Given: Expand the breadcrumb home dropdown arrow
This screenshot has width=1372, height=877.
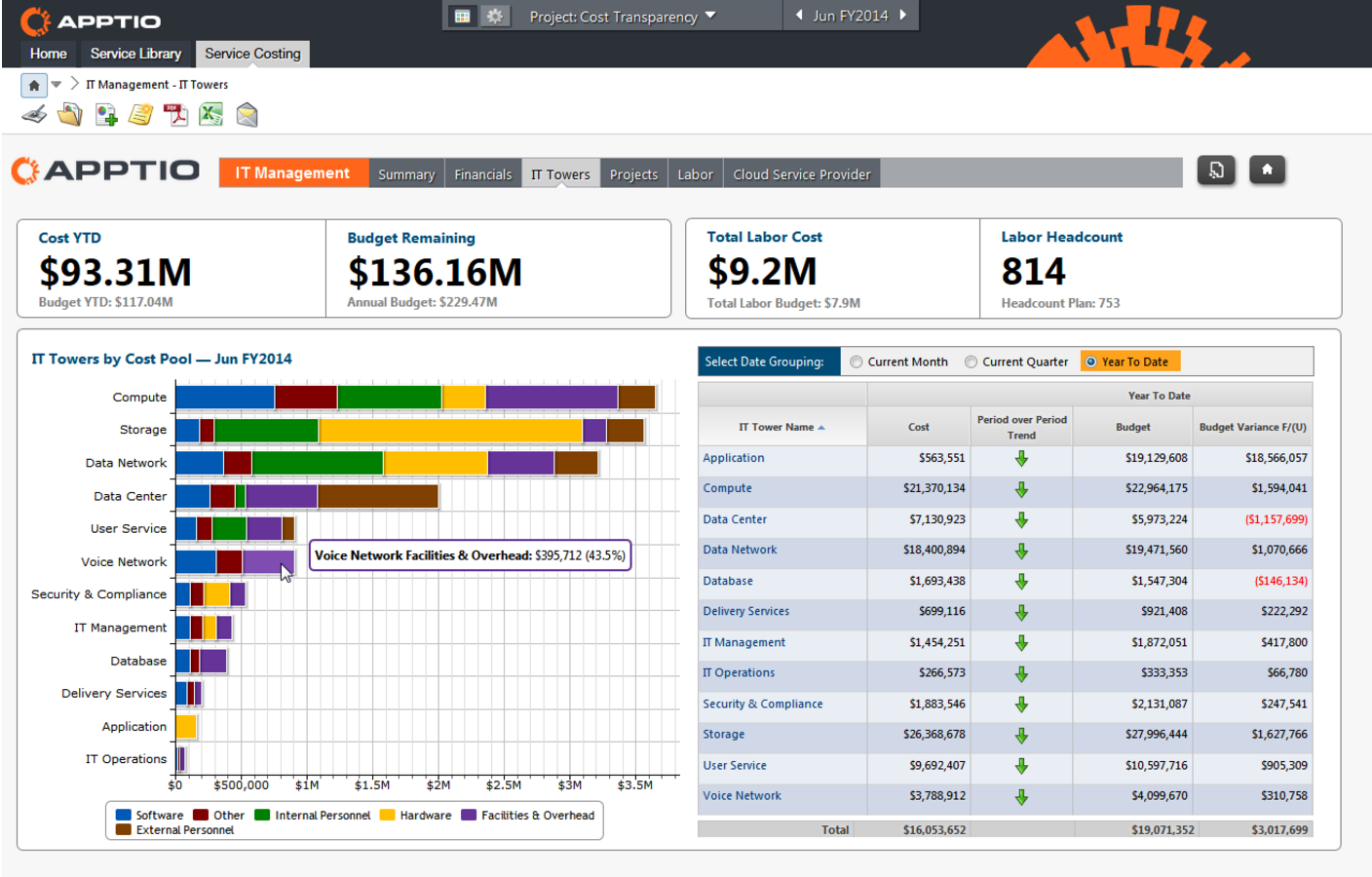Looking at the screenshot, I should click(x=57, y=85).
